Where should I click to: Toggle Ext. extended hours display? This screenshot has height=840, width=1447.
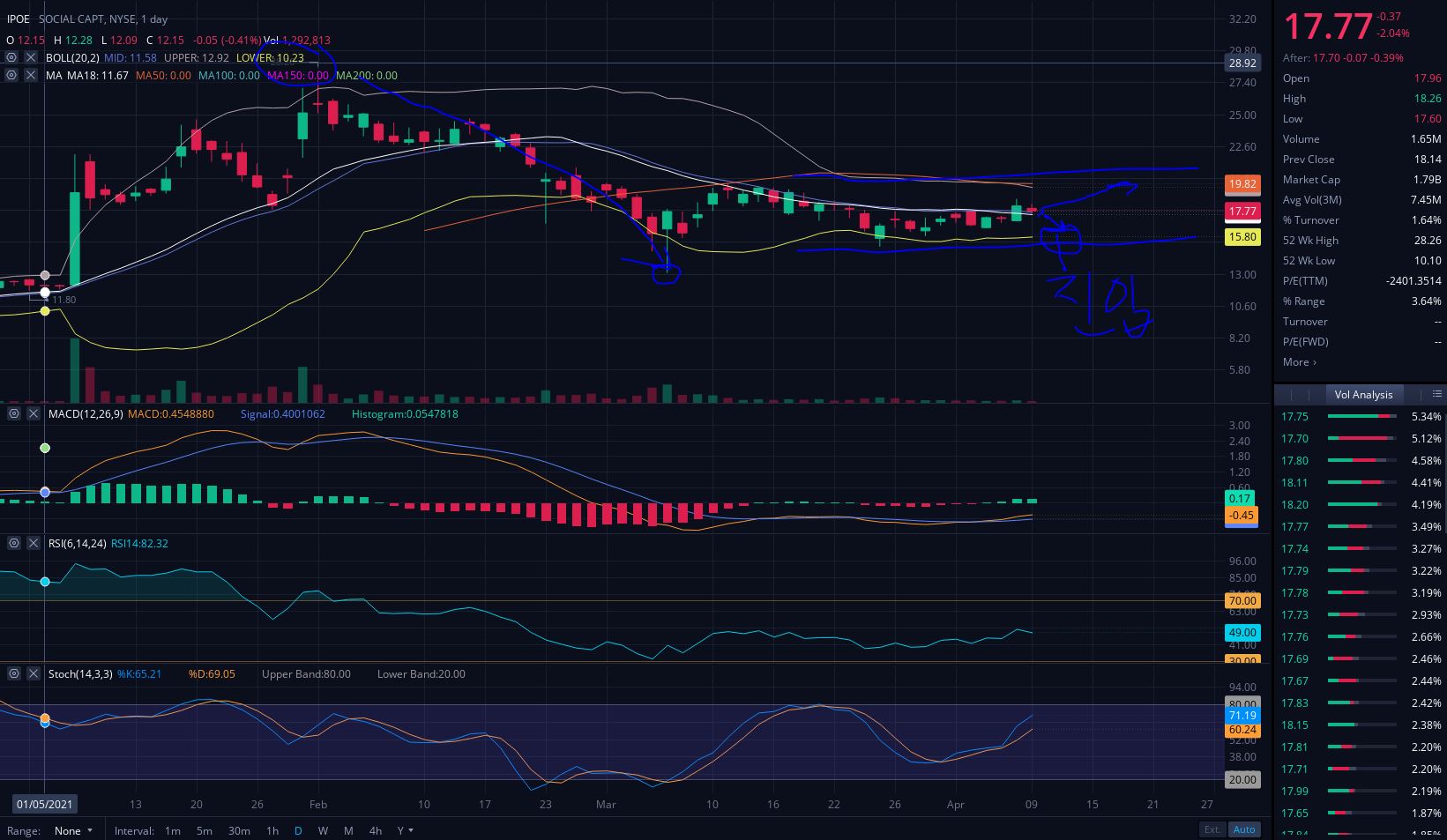click(1212, 829)
